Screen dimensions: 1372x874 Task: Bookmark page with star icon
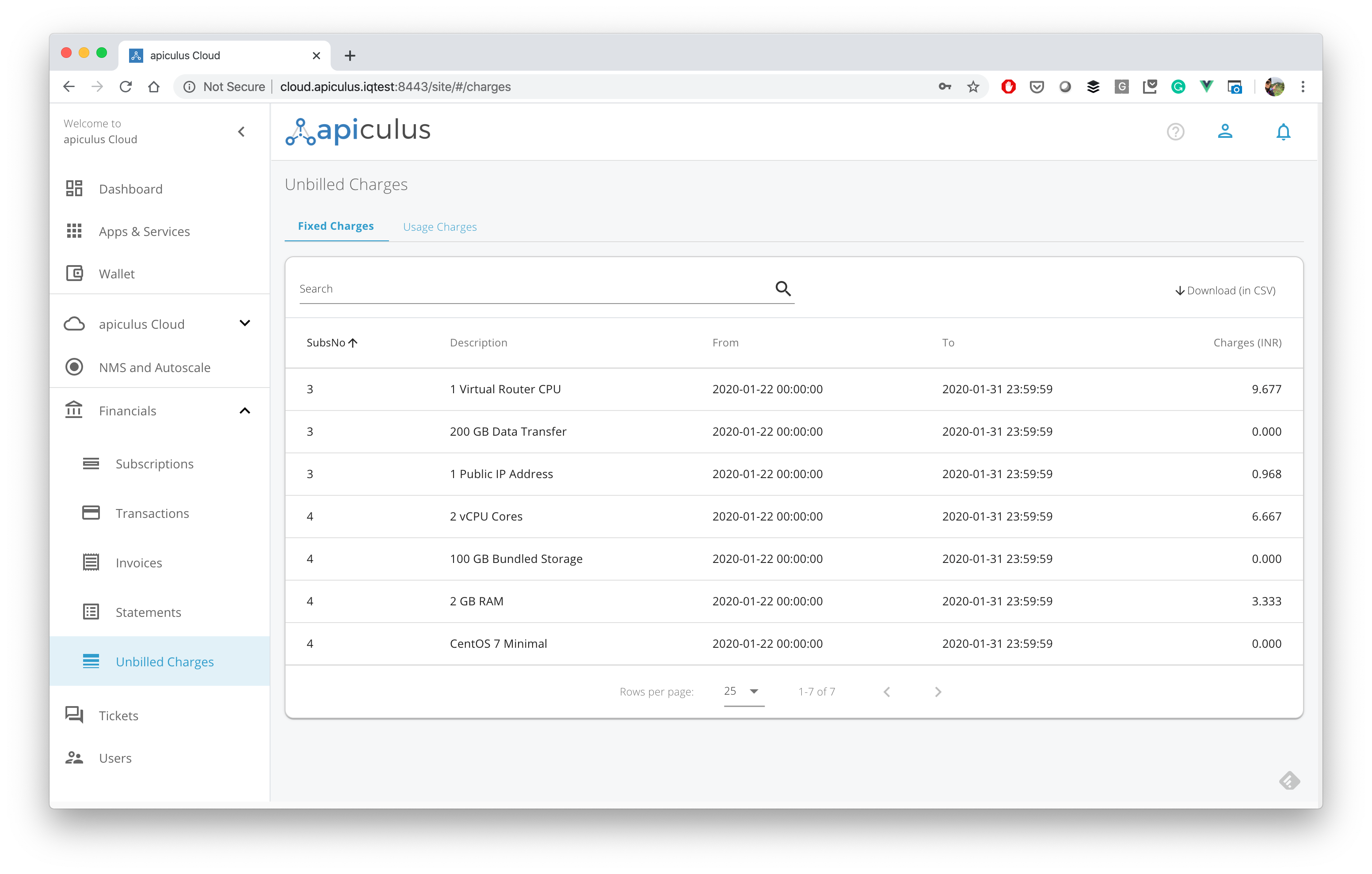point(973,87)
